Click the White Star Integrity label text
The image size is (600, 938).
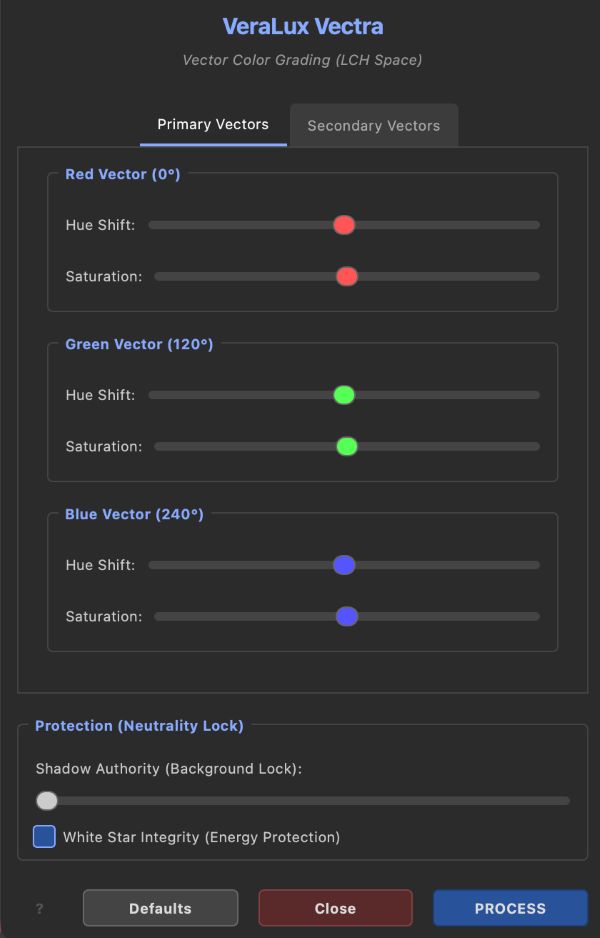tap(201, 837)
